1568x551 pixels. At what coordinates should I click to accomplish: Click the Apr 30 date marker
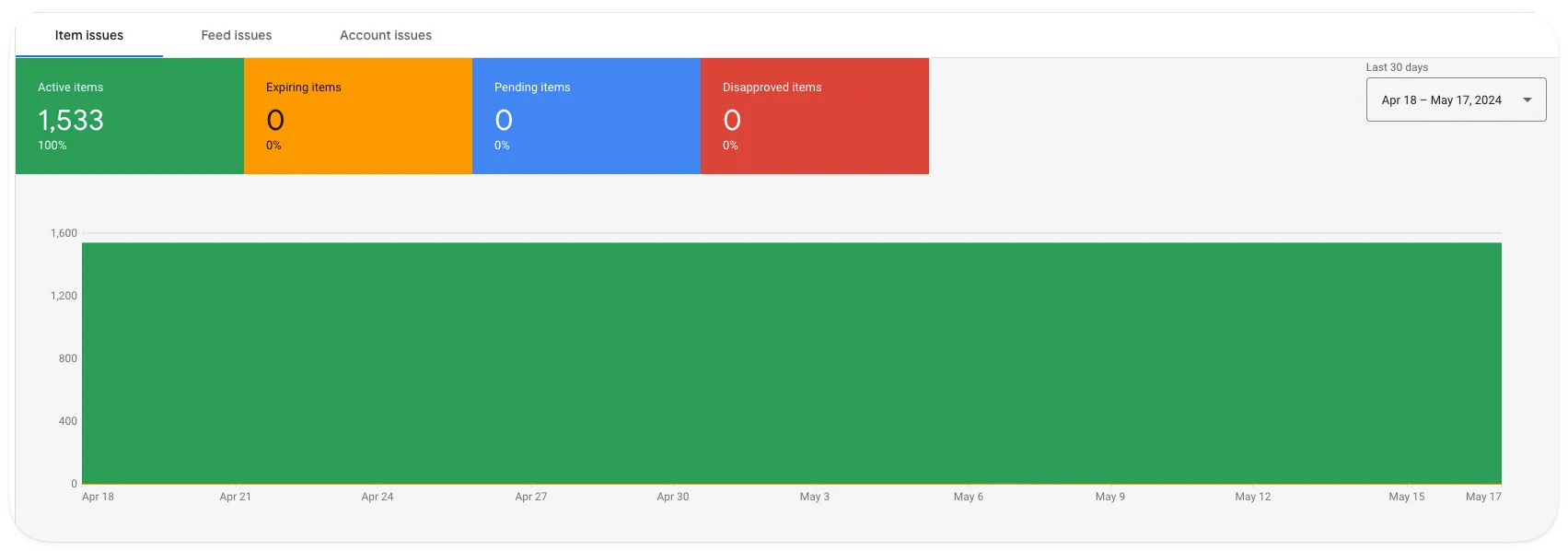(x=673, y=497)
